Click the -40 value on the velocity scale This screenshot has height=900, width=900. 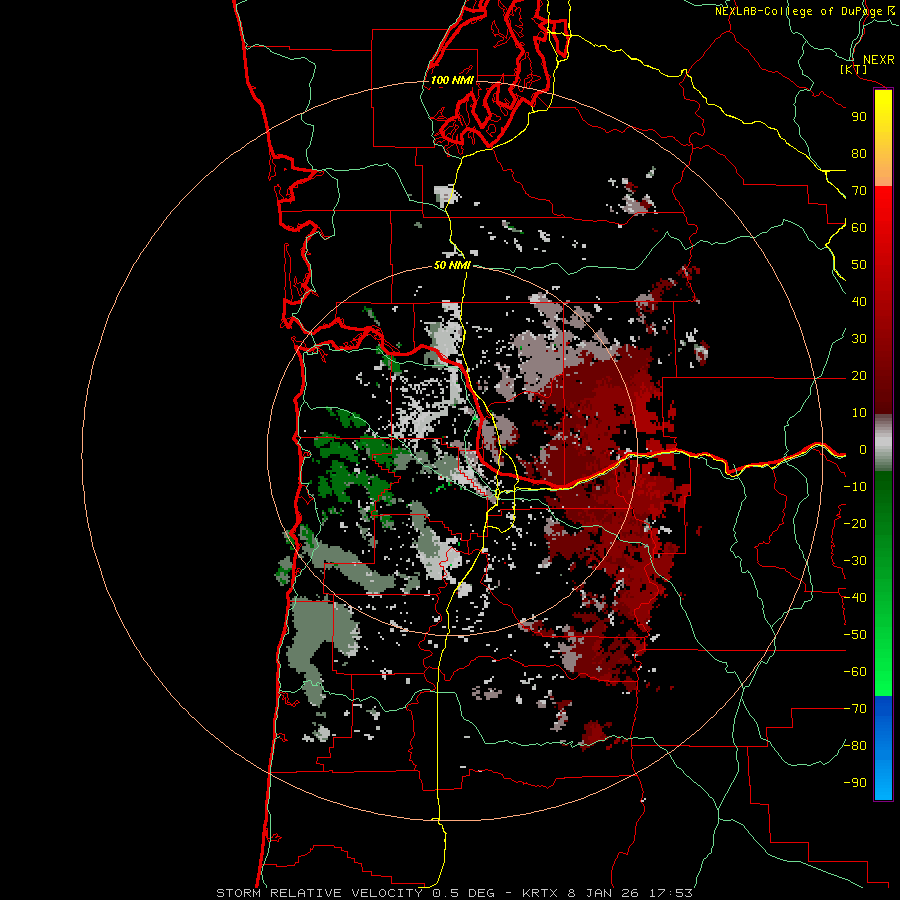point(855,598)
